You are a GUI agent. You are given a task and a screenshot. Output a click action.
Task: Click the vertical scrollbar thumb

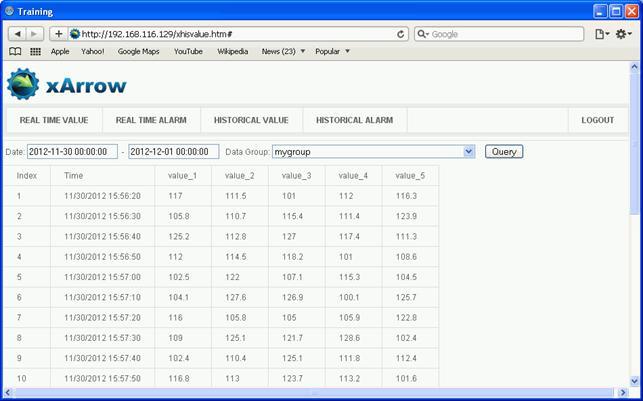634,144
